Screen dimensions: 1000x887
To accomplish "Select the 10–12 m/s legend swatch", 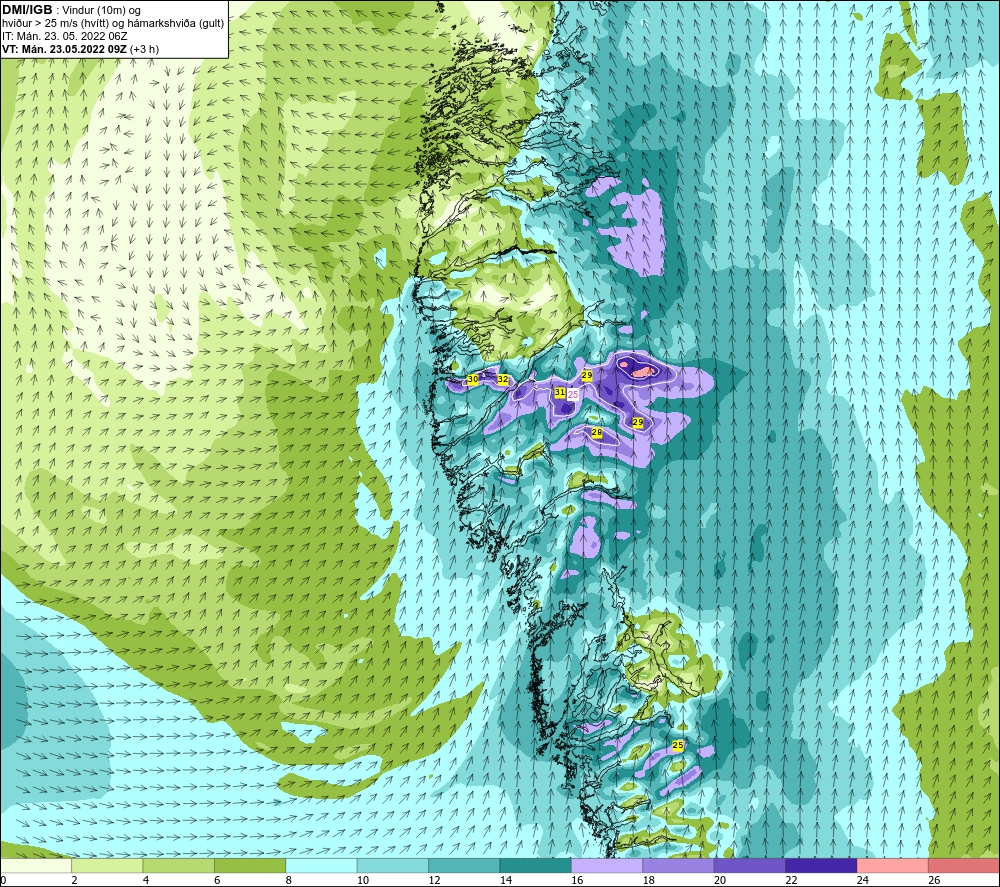I will 393,865.
